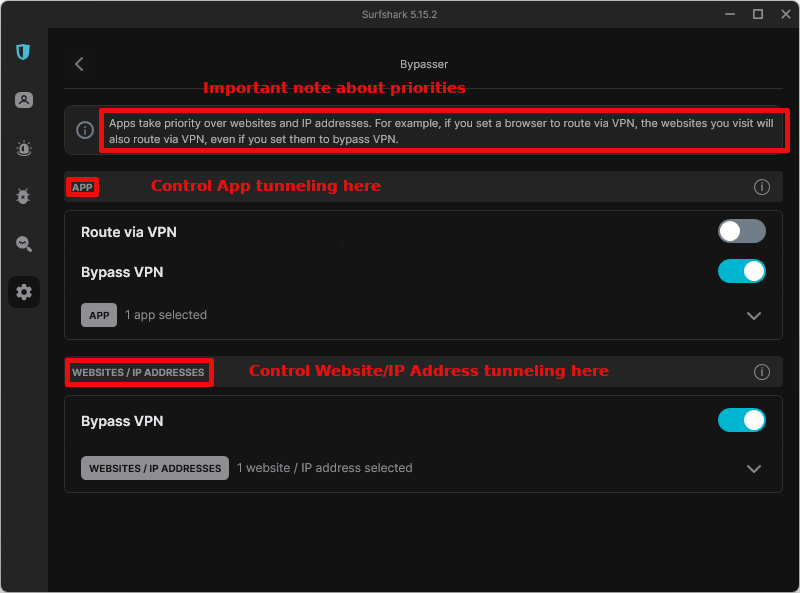
Task: Turn off Bypass VPN for apps
Action: pos(742,271)
